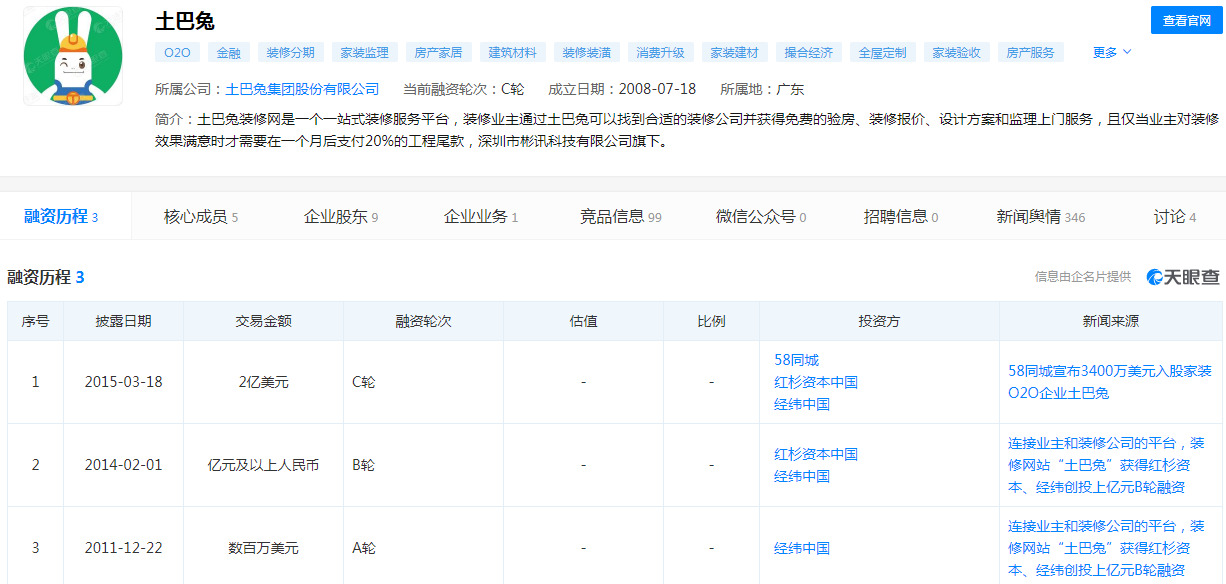
Task: Switch to the 企业业务 tab
Action: (x=481, y=216)
